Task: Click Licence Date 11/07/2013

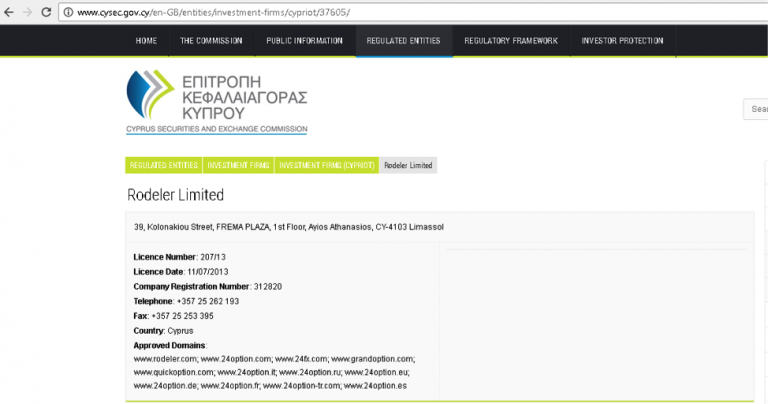Action: pos(181,272)
